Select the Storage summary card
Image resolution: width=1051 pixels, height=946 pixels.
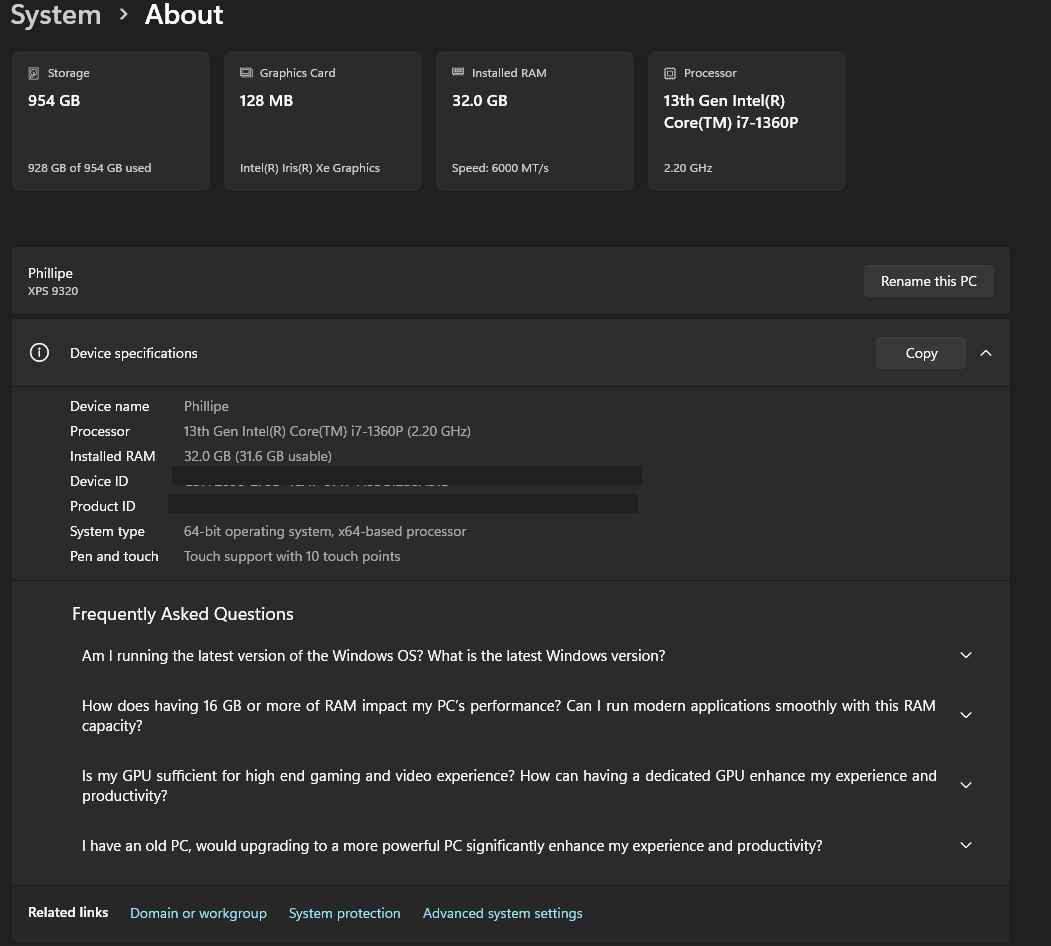110,120
